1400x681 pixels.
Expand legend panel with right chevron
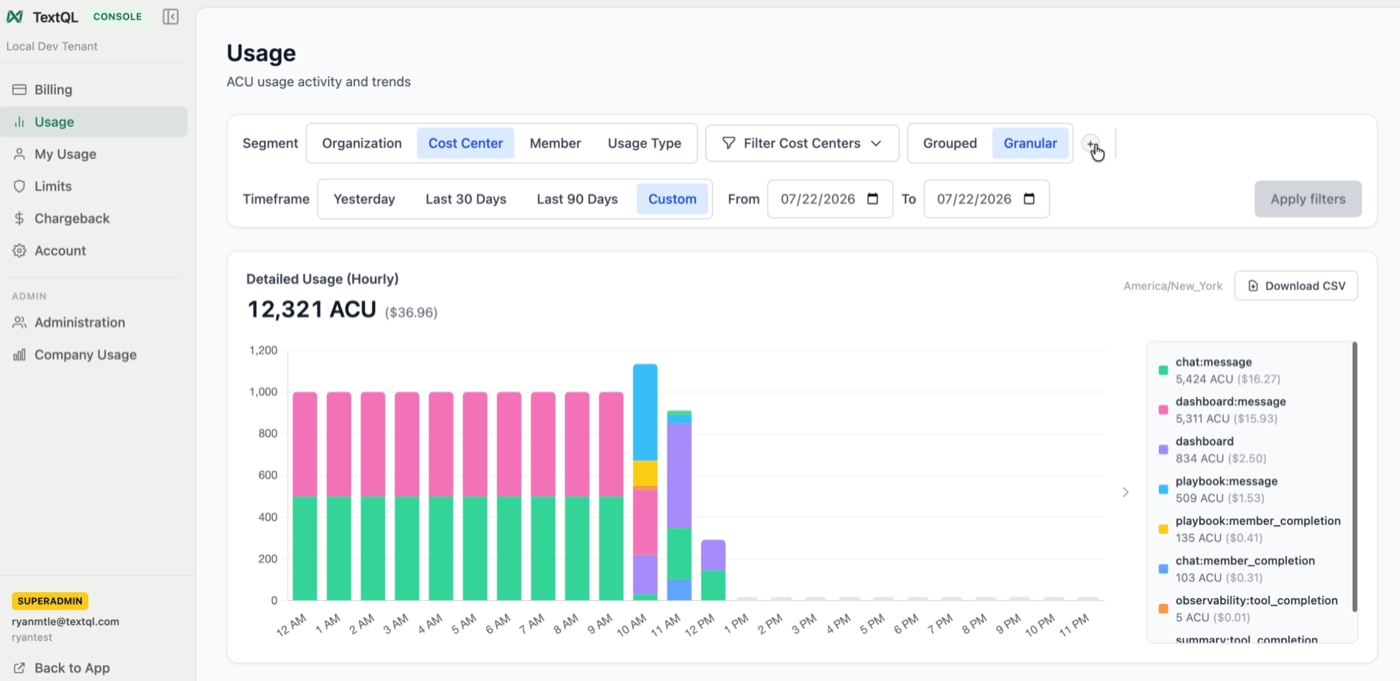[1125, 492]
